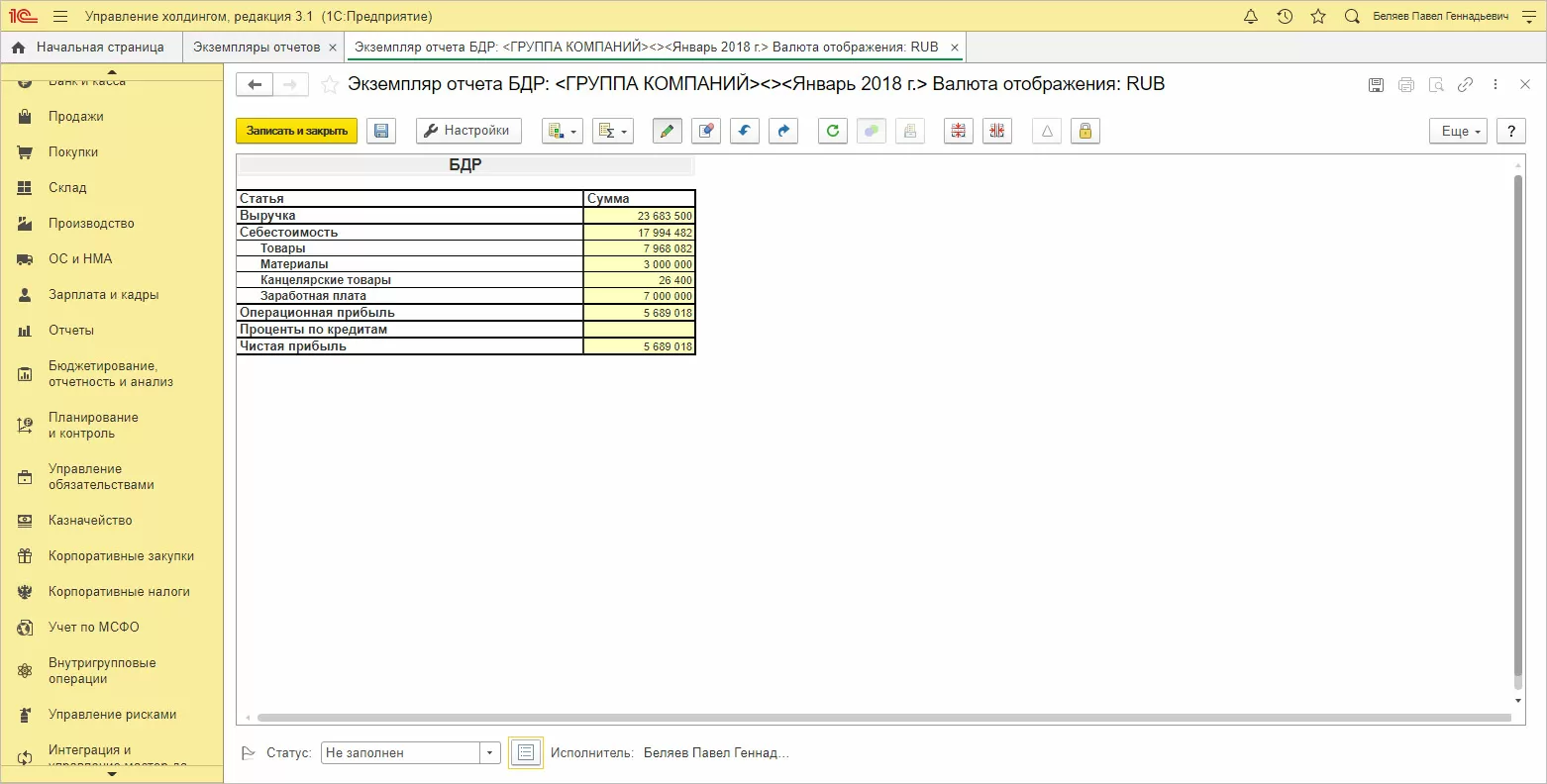1547x784 pixels.
Task: Click the blue floppy disk save button
Action: (x=381, y=131)
